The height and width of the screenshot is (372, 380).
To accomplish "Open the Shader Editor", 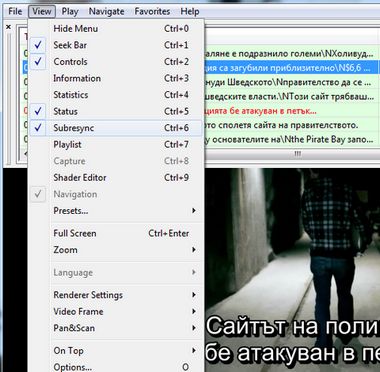I will 116,178.
